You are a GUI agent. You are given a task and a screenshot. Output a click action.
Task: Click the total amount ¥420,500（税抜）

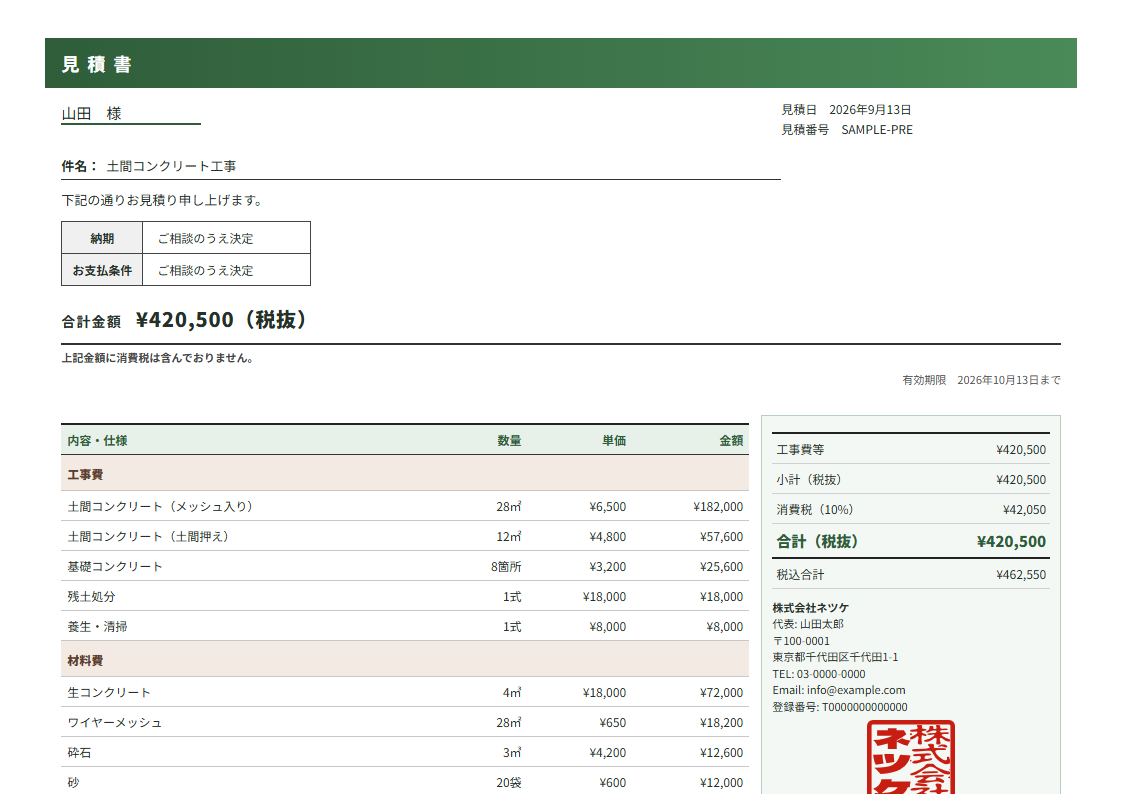221,320
